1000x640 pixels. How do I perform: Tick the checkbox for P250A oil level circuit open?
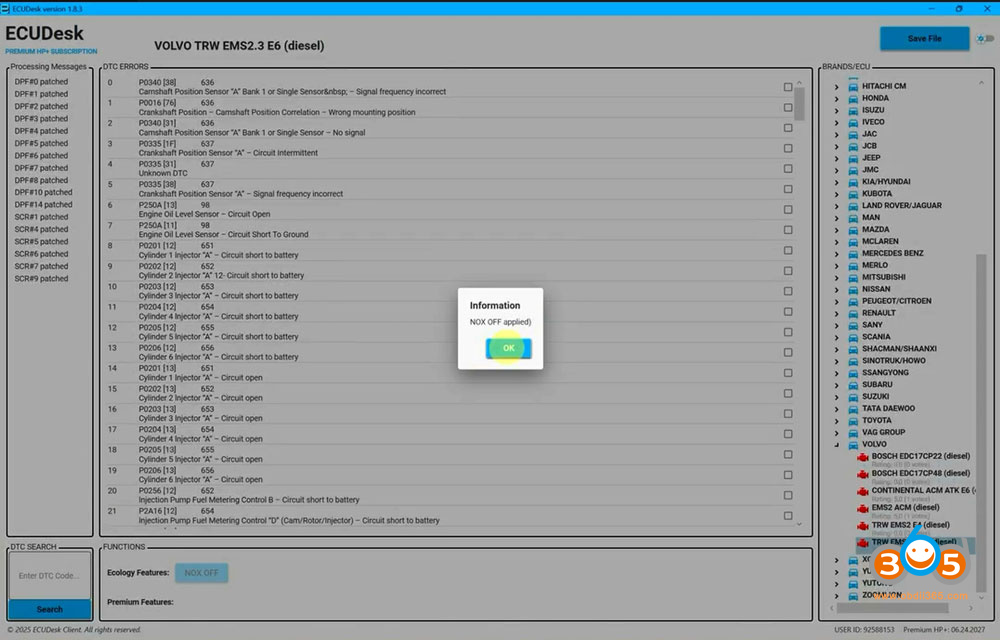click(789, 209)
